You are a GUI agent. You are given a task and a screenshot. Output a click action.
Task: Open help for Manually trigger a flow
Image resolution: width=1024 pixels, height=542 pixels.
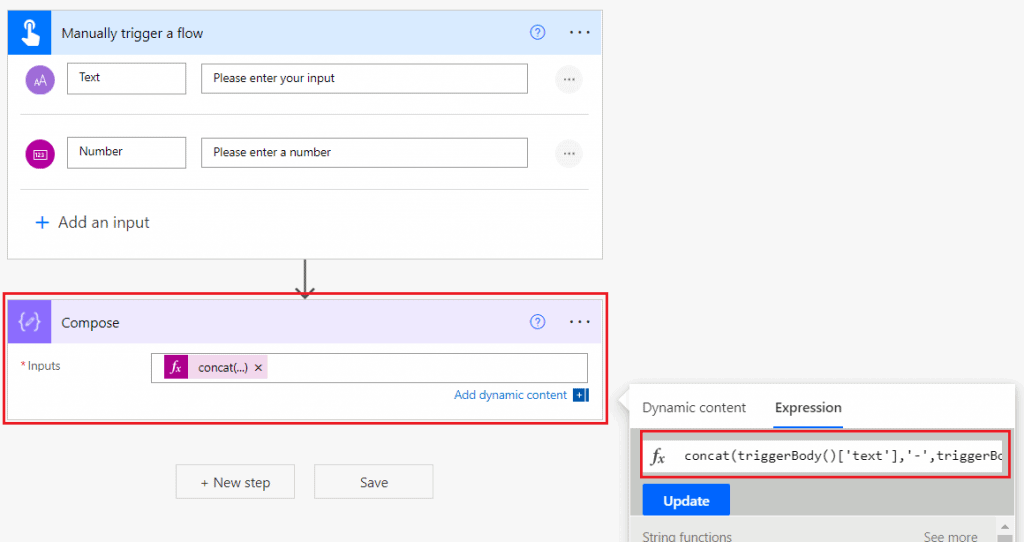[x=537, y=32]
